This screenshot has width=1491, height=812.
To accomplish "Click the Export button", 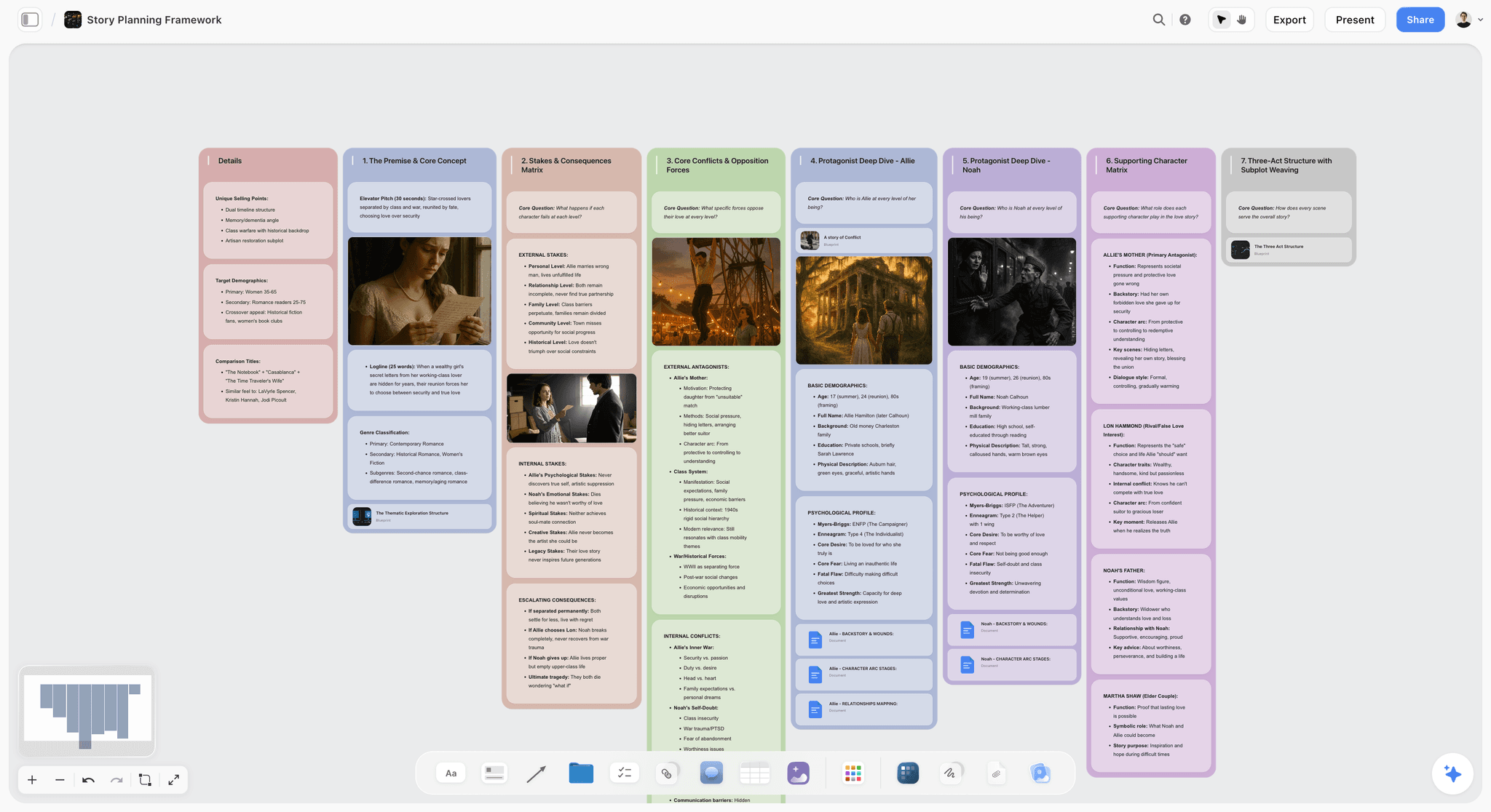I will coord(1289,20).
